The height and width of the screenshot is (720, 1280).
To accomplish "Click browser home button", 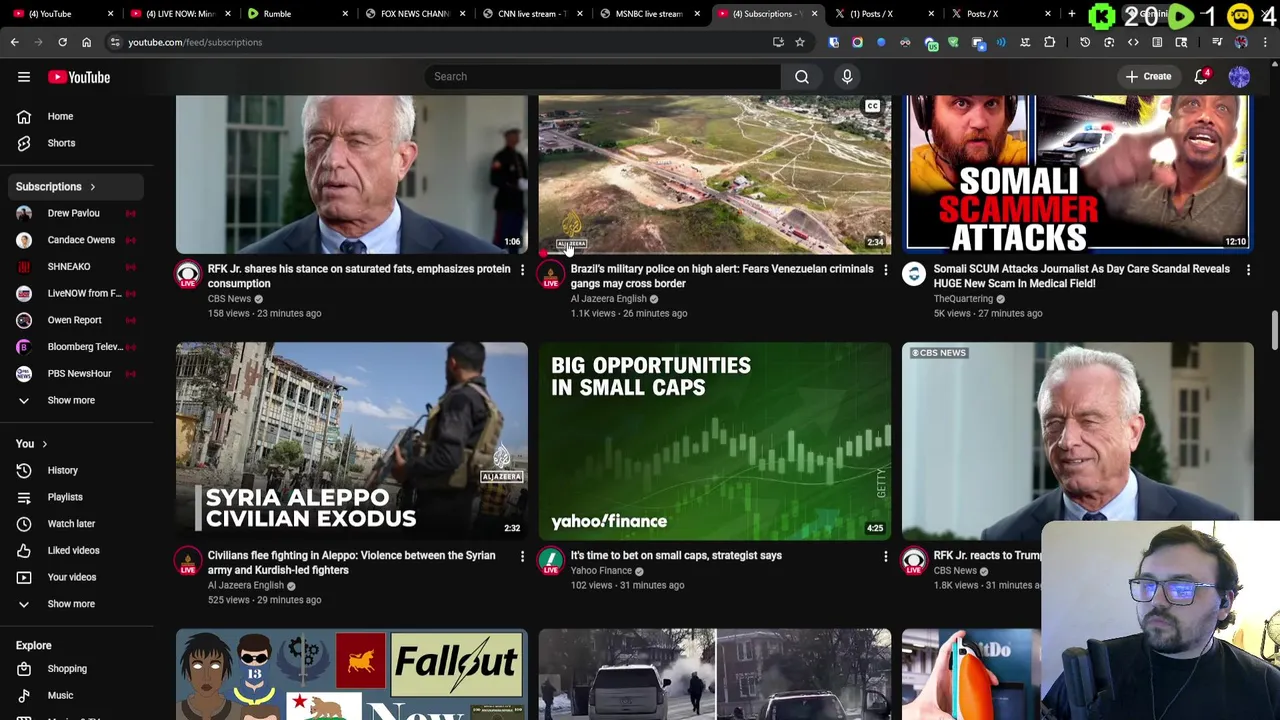I will point(86,42).
